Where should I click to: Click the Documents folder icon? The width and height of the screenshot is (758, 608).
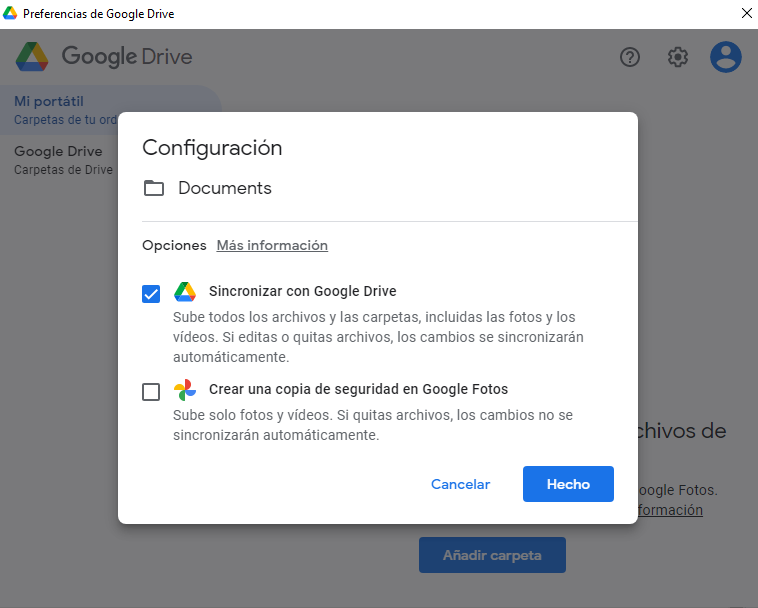154,188
